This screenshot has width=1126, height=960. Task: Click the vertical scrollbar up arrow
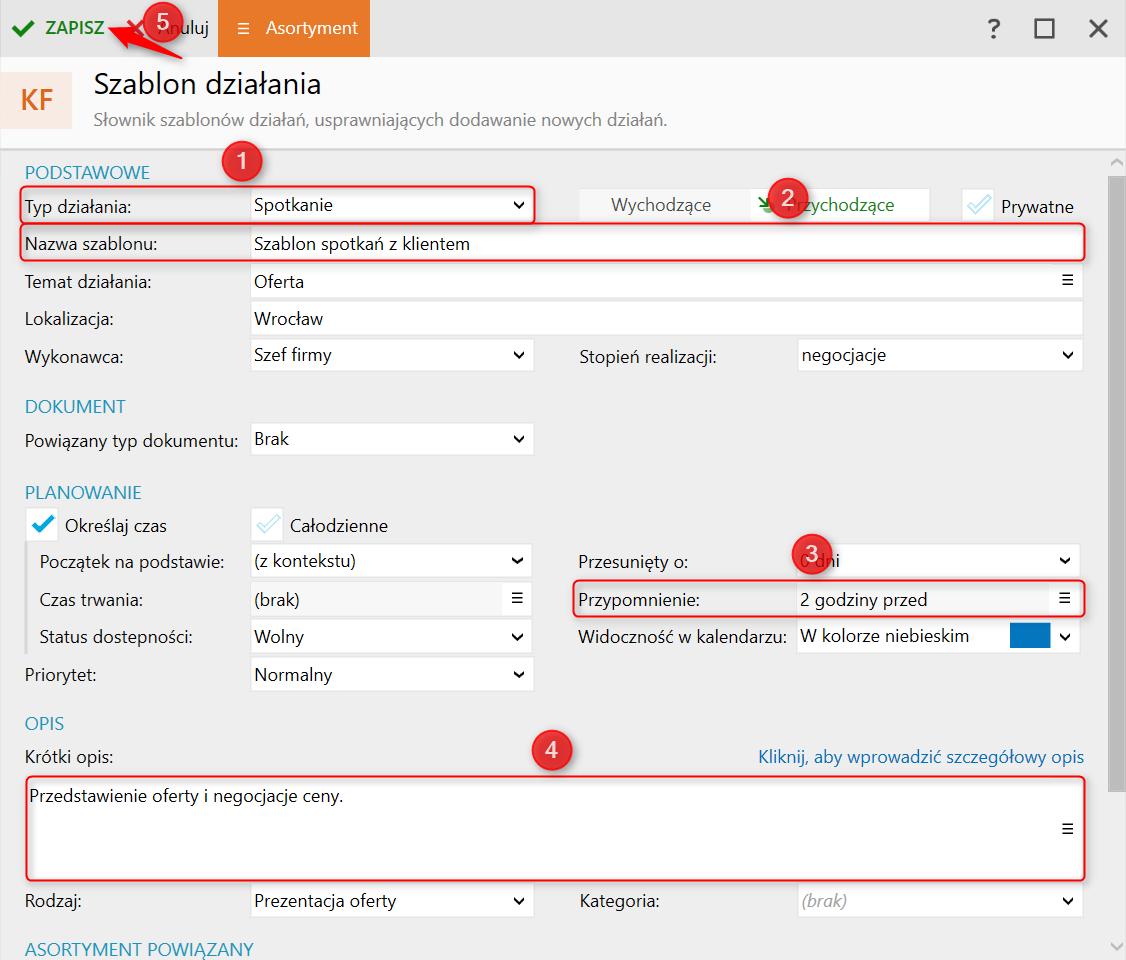1117,163
